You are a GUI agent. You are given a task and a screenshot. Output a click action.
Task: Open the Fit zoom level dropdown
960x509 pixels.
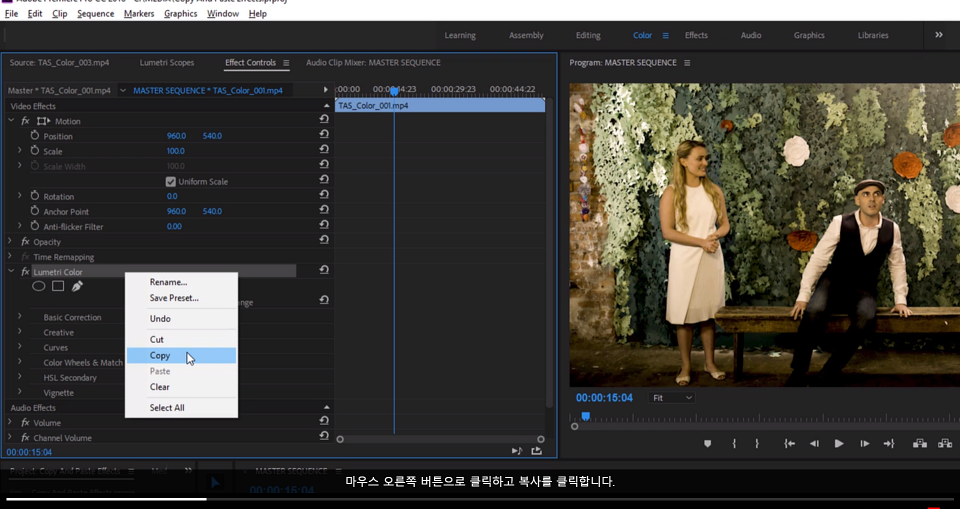[x=672, y=398]
